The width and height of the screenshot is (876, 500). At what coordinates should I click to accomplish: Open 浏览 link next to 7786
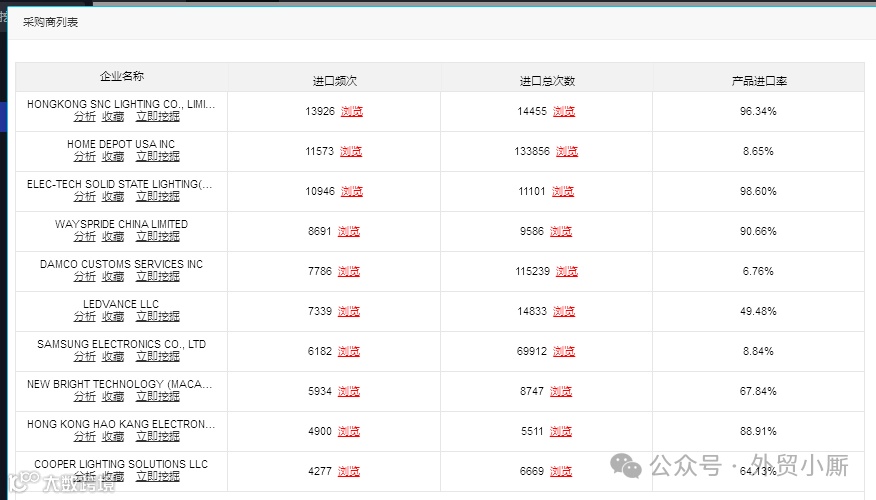[349, 272]
